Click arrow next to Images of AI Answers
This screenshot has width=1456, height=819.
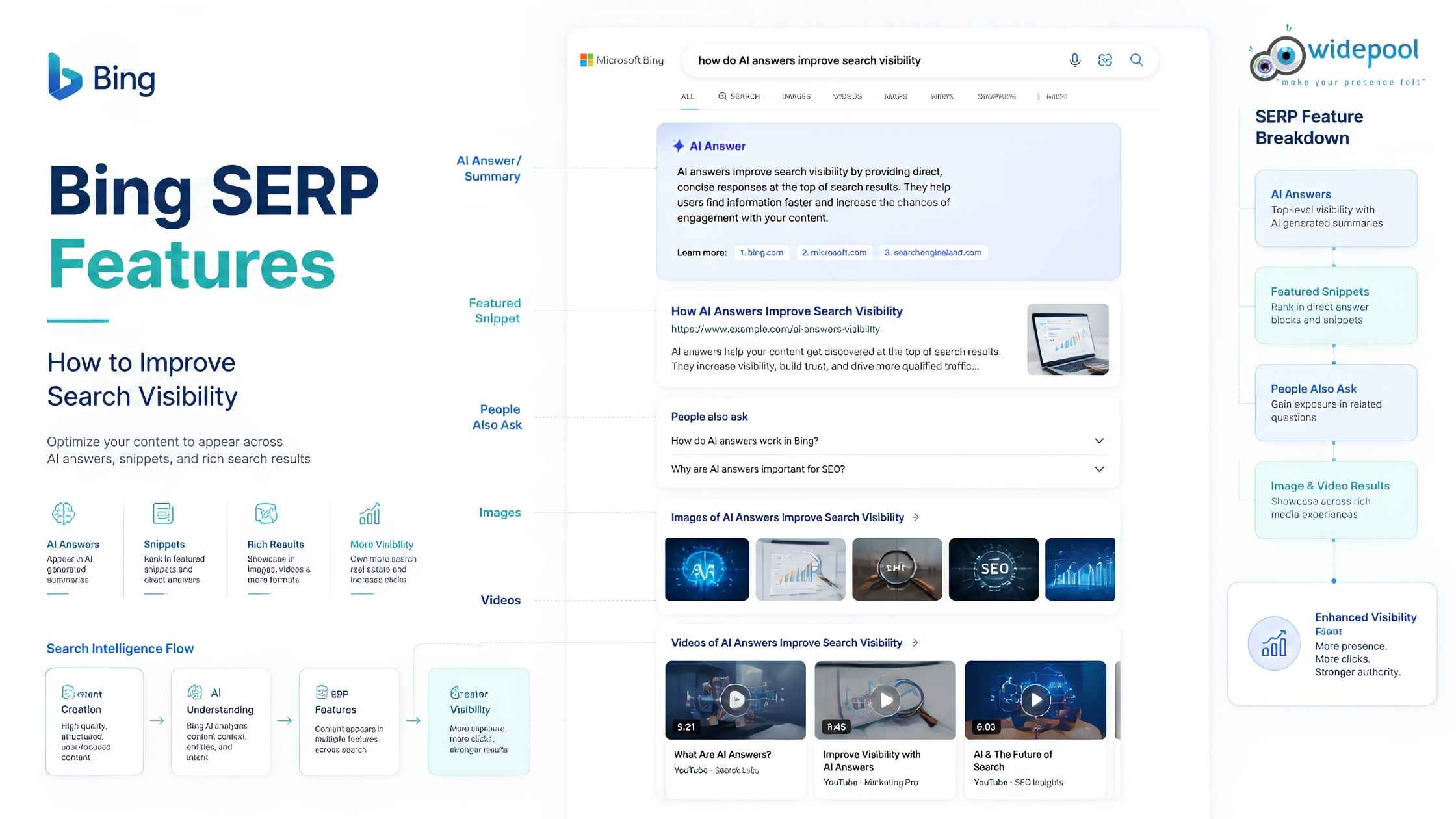pos(916,517)
